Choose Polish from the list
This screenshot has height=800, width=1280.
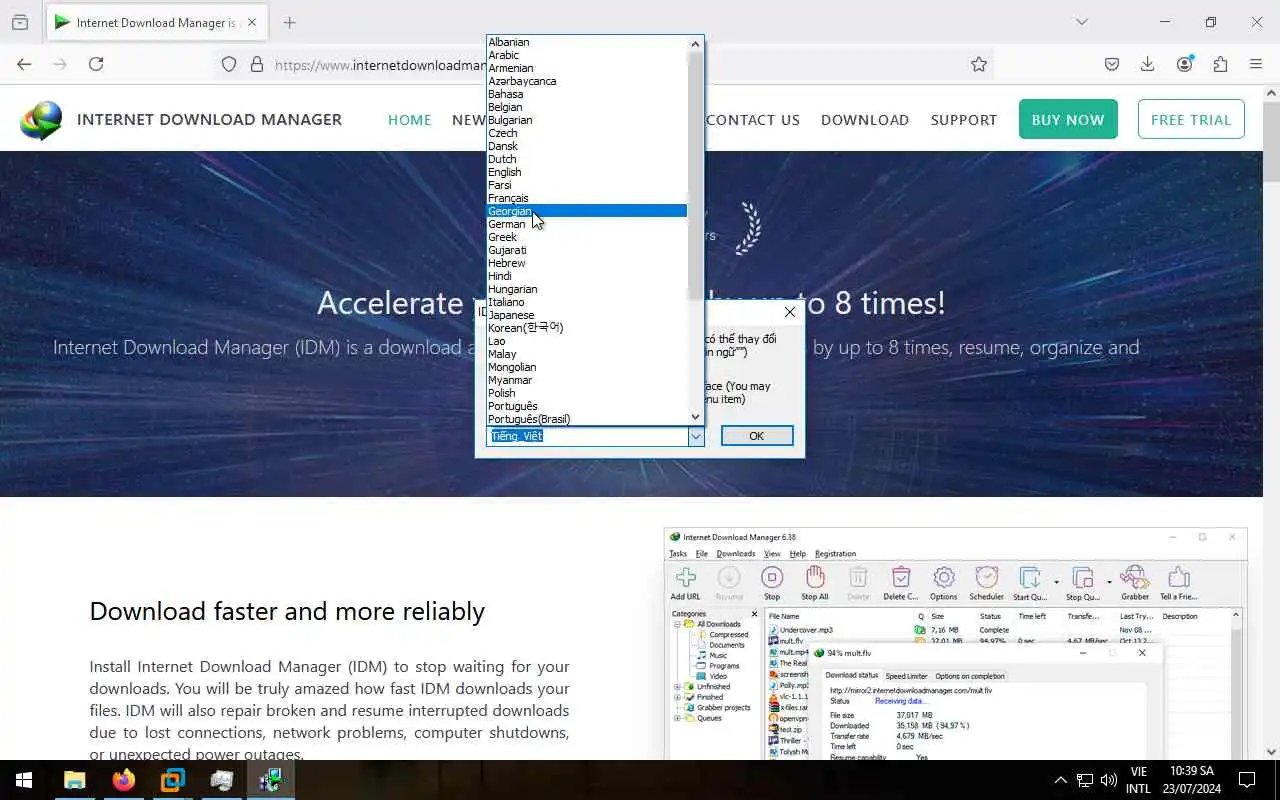(587, 393)
